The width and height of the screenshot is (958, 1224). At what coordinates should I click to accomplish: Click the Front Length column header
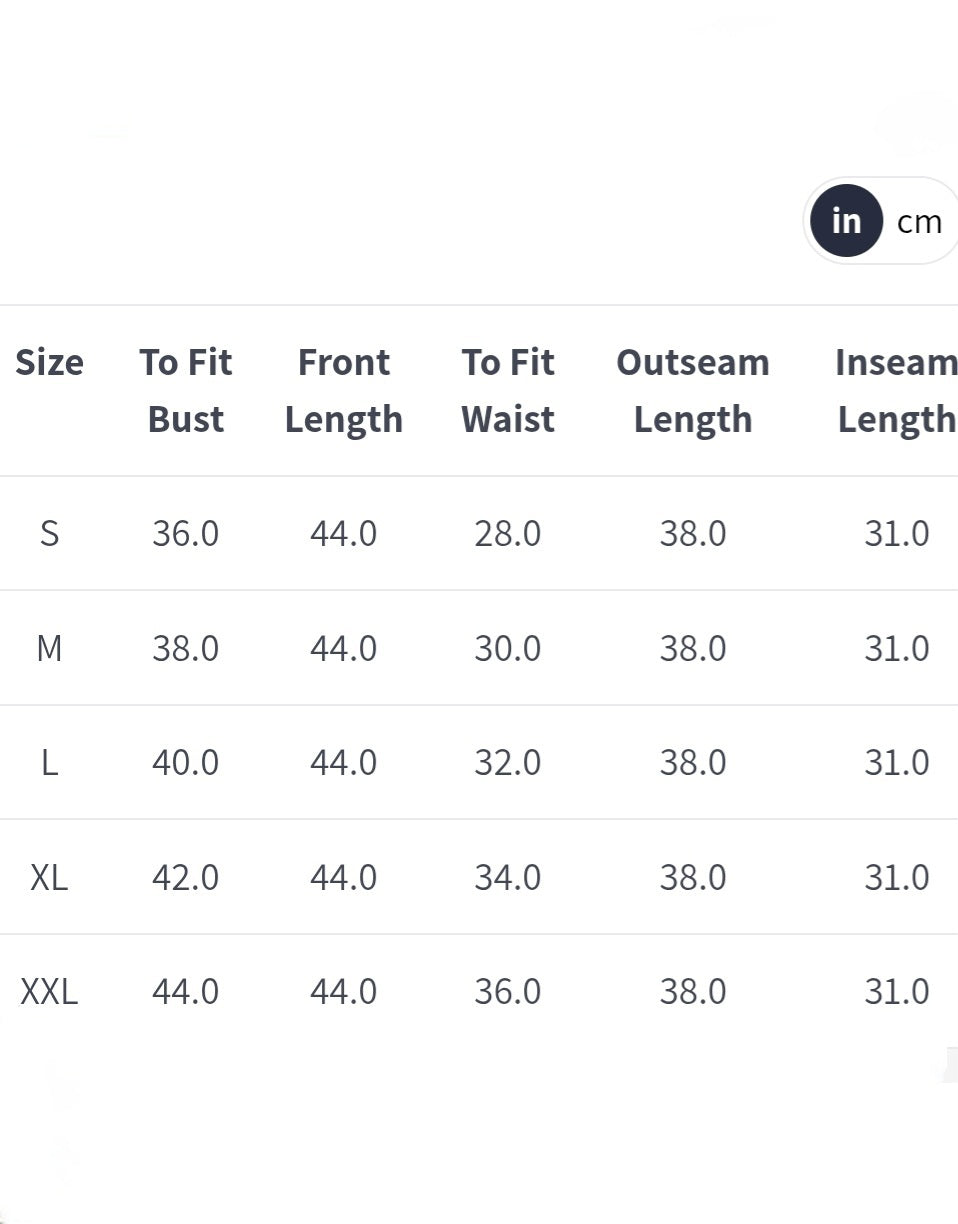coord(343,390)
